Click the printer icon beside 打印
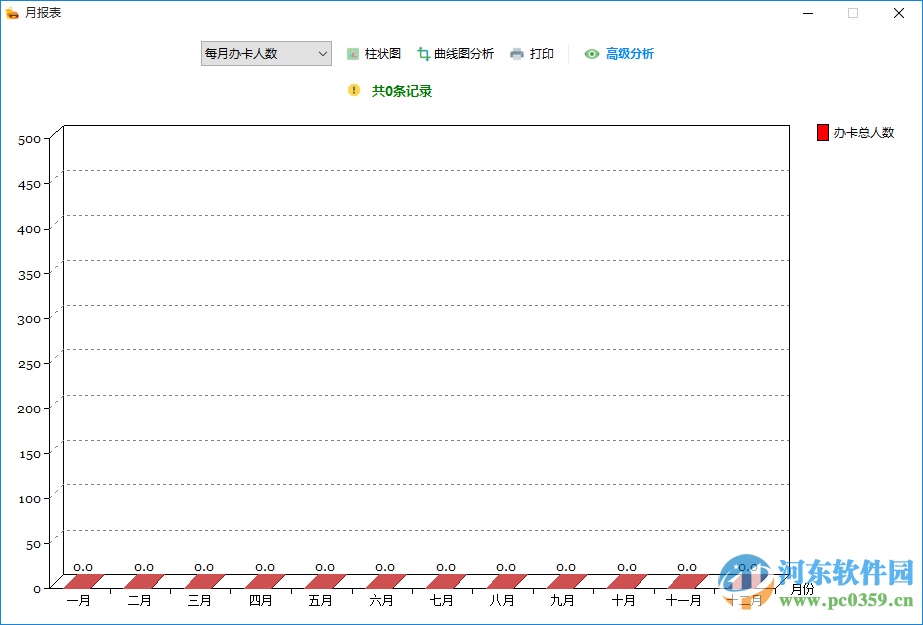The height and width of the screenshot is (625, 923). 517,53
